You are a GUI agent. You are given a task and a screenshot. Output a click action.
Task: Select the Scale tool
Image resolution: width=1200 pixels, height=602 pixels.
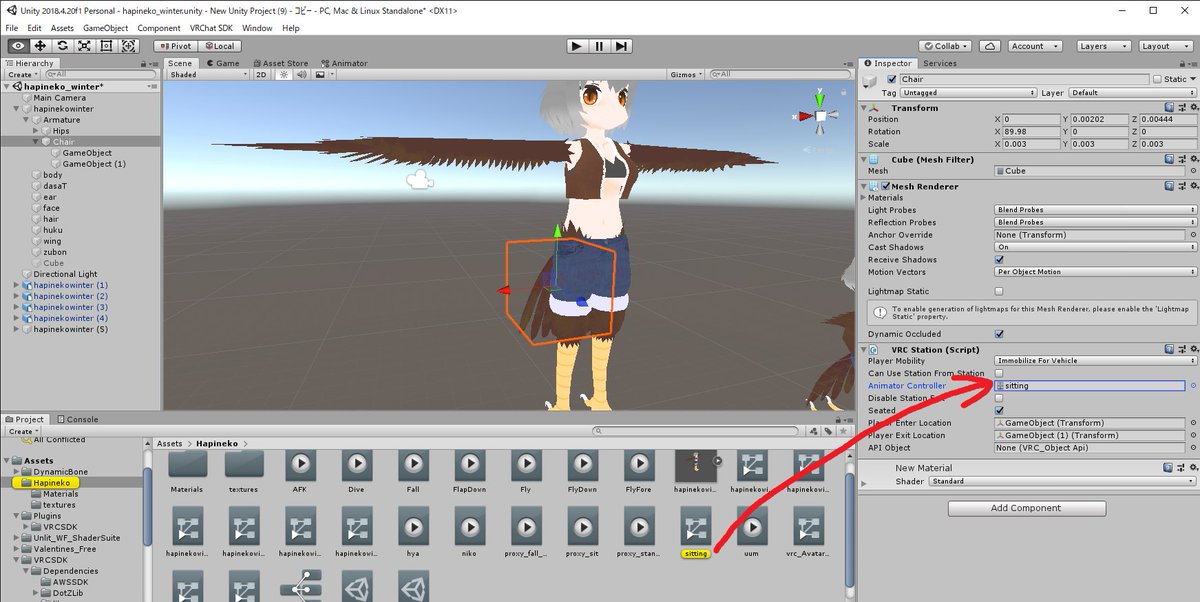[84, 46]
